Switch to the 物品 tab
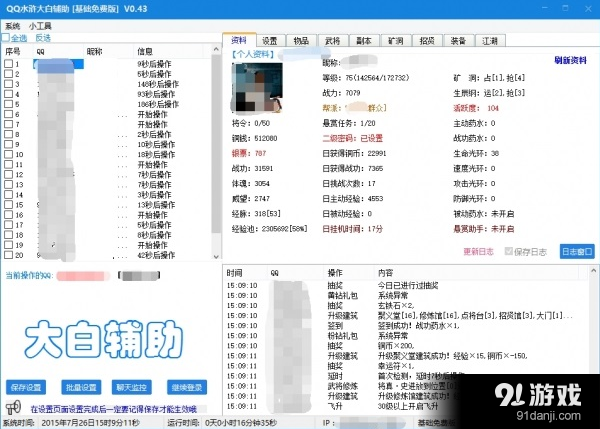The height and width of the screenshot is (429, 600). coord(301,41)
